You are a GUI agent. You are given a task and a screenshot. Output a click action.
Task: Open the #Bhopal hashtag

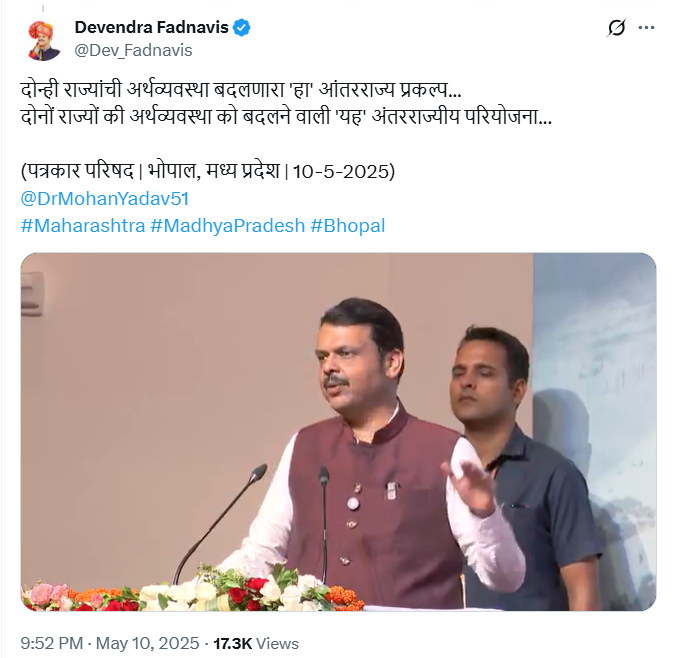click(x=348, y=225)
